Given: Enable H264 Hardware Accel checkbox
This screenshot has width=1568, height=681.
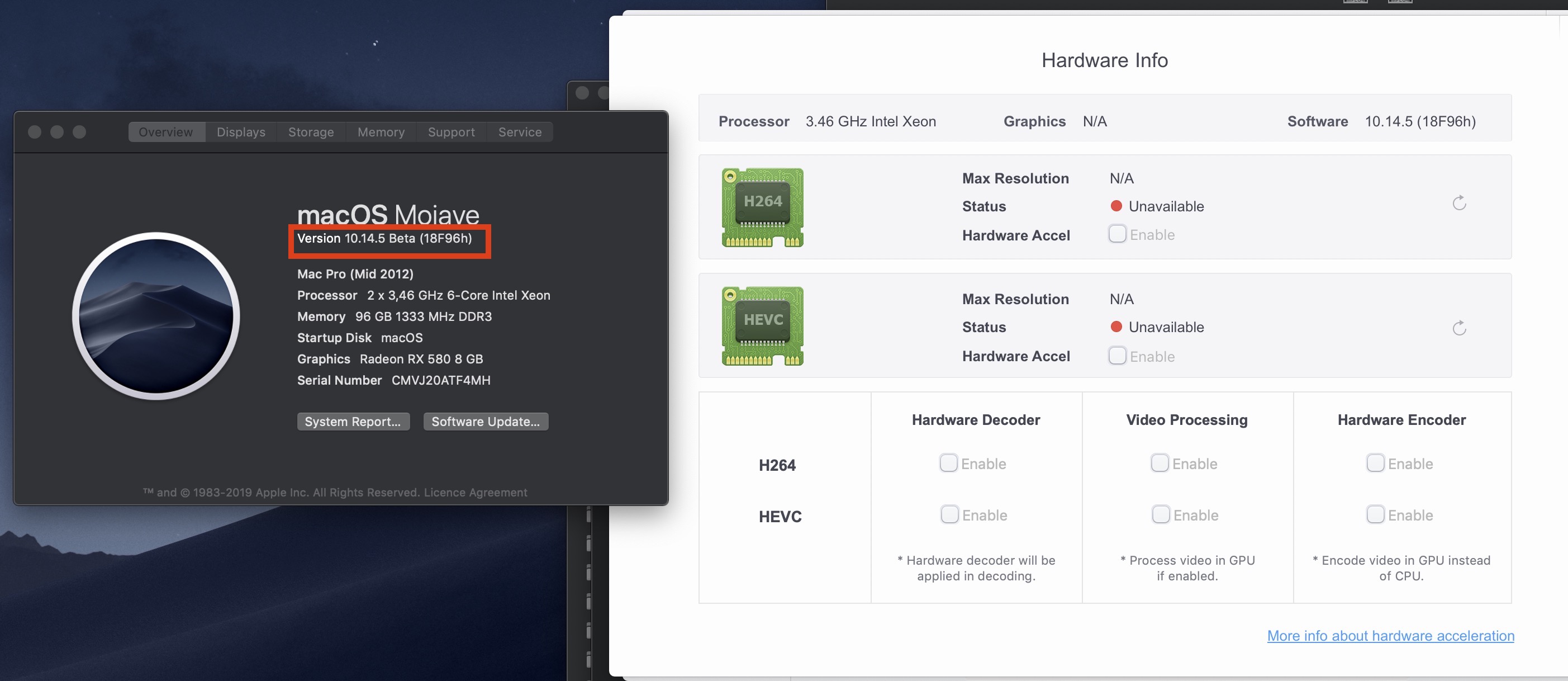Looking at the screenshot, I should [x=1117, y=234].
